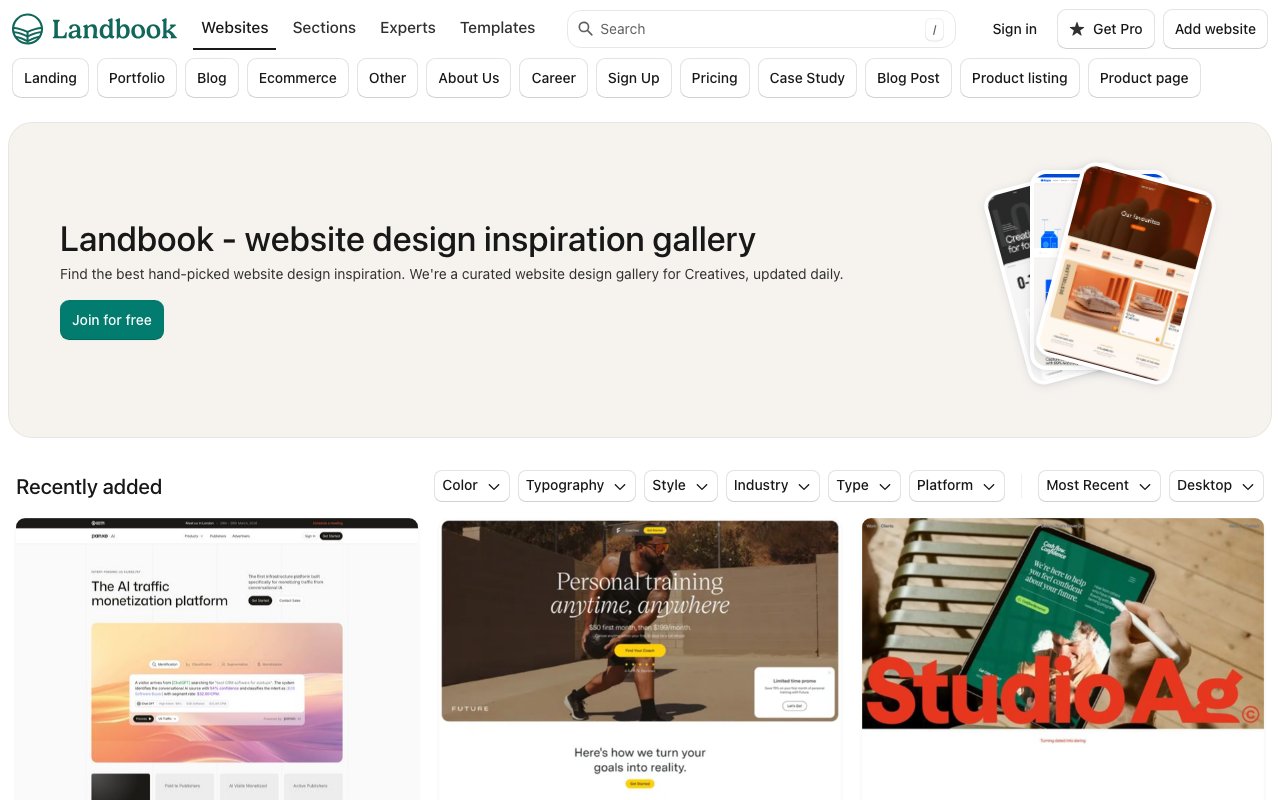Click the Add website button
This screenshot has height=800, width=1280.
(x=1215, y=29)
